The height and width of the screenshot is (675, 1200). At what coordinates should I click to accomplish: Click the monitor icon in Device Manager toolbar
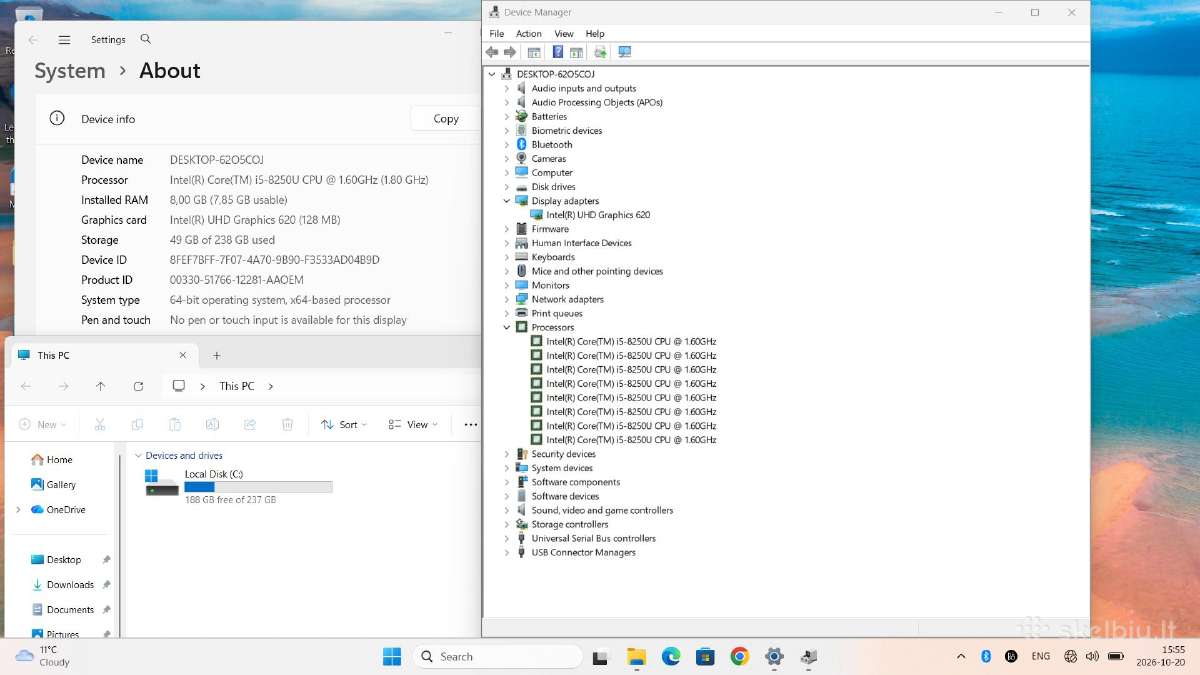[625, 52]
